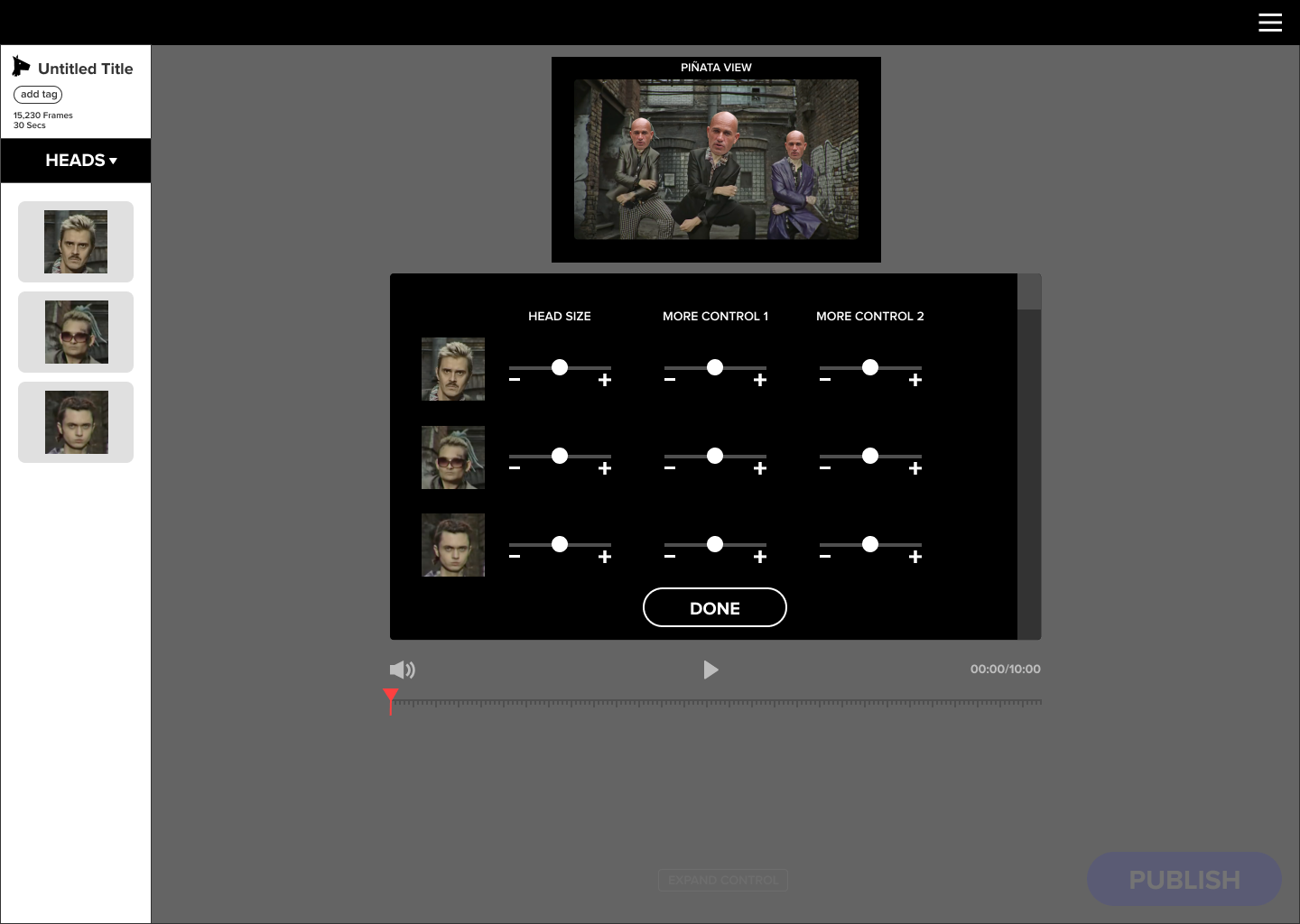Click the DONE button
Screen dimensions: 1300x924
point(715,607)
